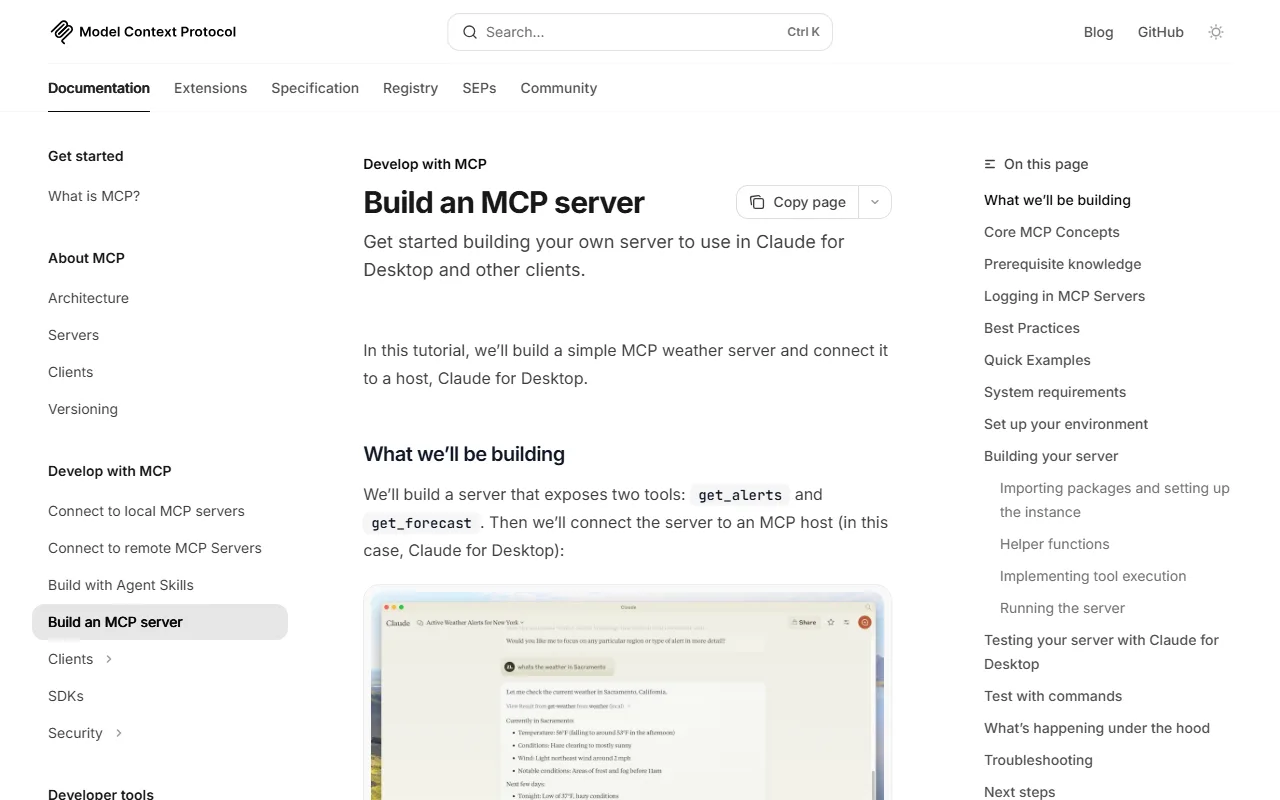Switch to the Extensions tab
The width and height of the screenshot is (1280, 800).
(x=210, y=88)
